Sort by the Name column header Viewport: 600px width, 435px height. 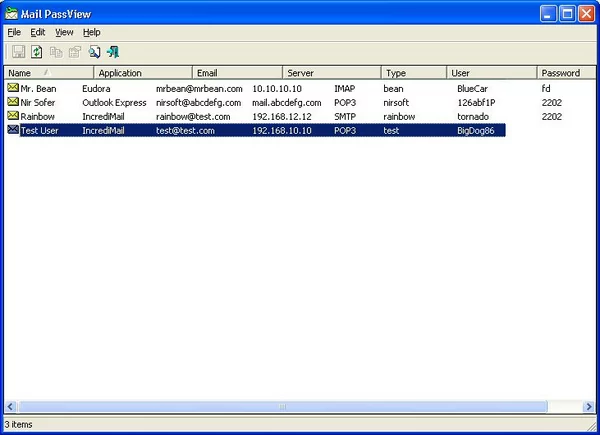pos(49,73)
